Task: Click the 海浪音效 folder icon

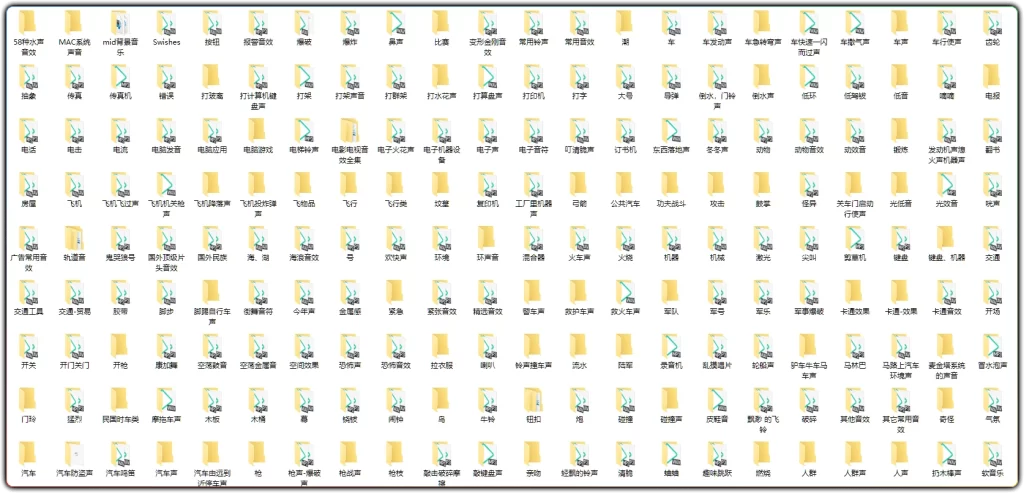Action: point(304,238)
